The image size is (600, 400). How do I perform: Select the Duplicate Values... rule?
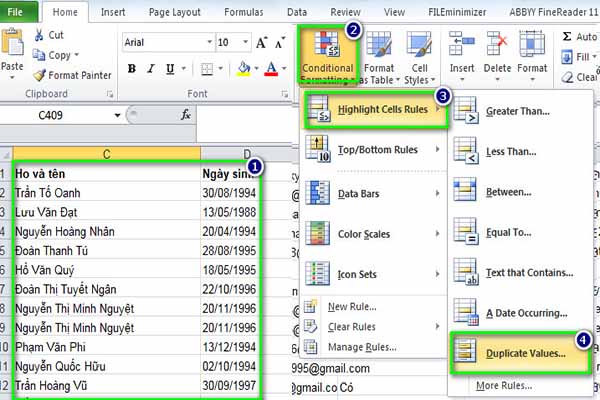tap(520, 353)
